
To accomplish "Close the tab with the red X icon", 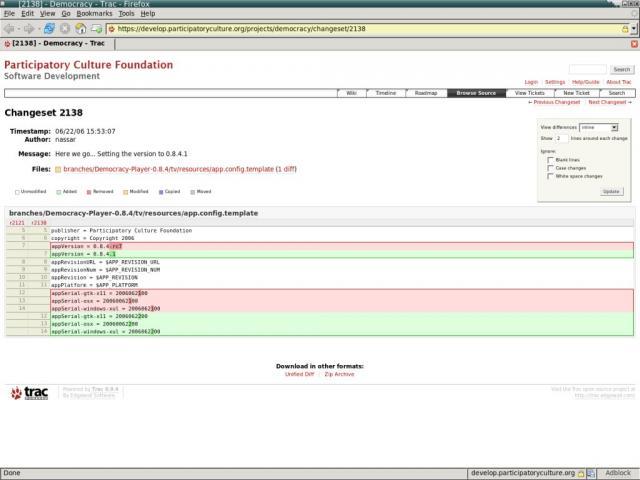I will (x=634, y=44).
